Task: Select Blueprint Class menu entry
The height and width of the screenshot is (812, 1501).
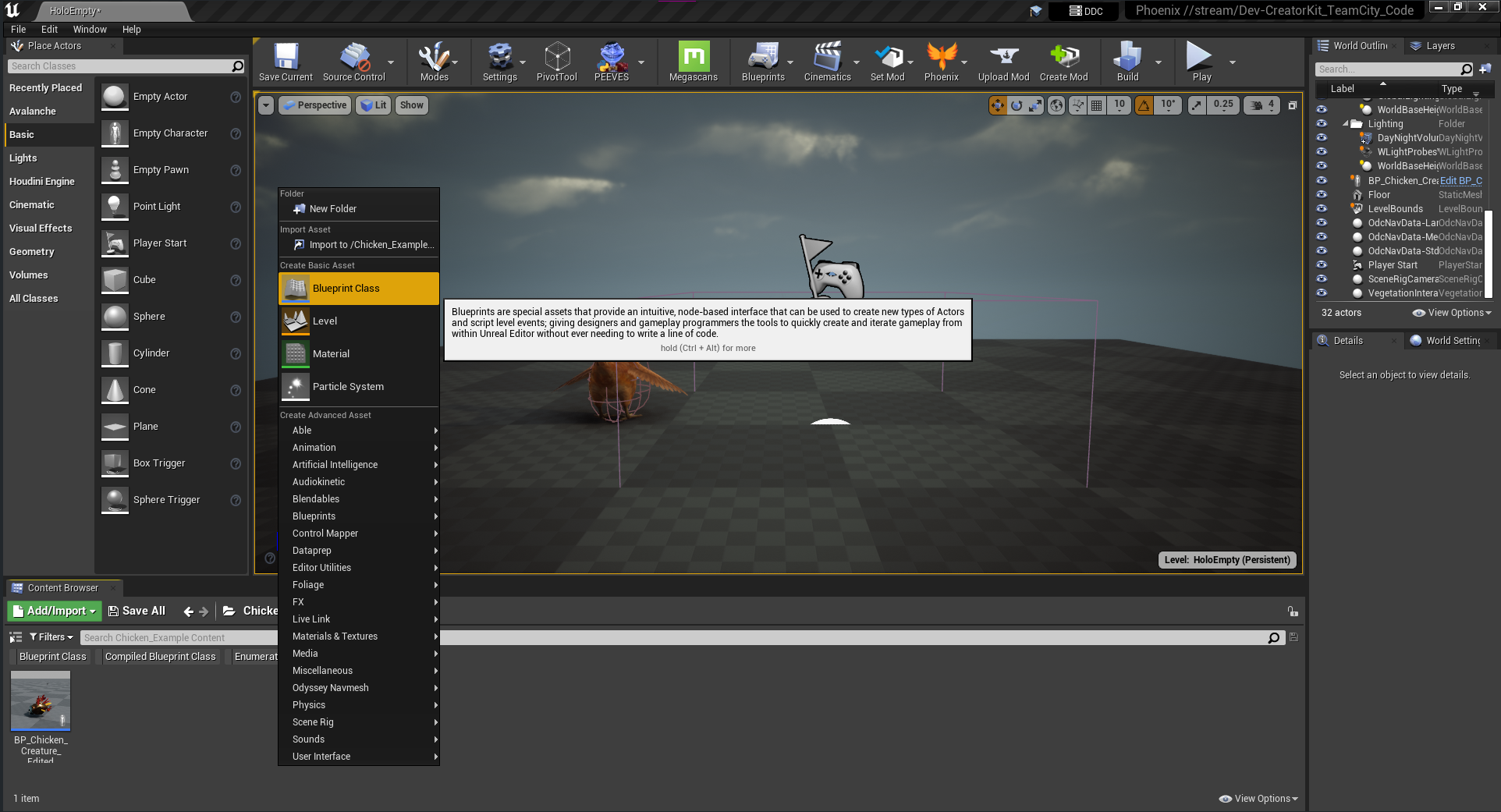Action: (x=359, y=289)
